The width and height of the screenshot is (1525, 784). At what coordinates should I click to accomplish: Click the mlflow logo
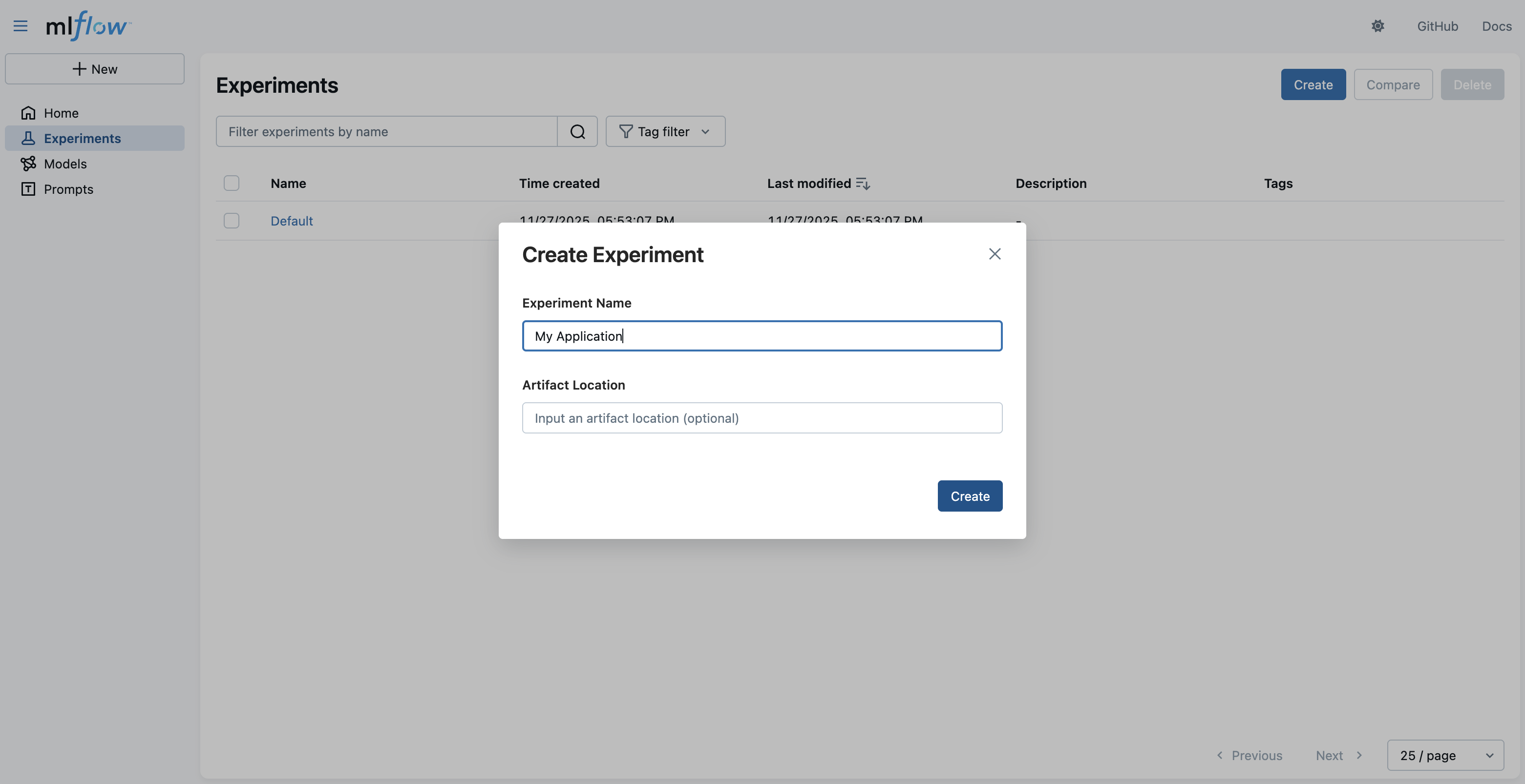pos(89,26)
